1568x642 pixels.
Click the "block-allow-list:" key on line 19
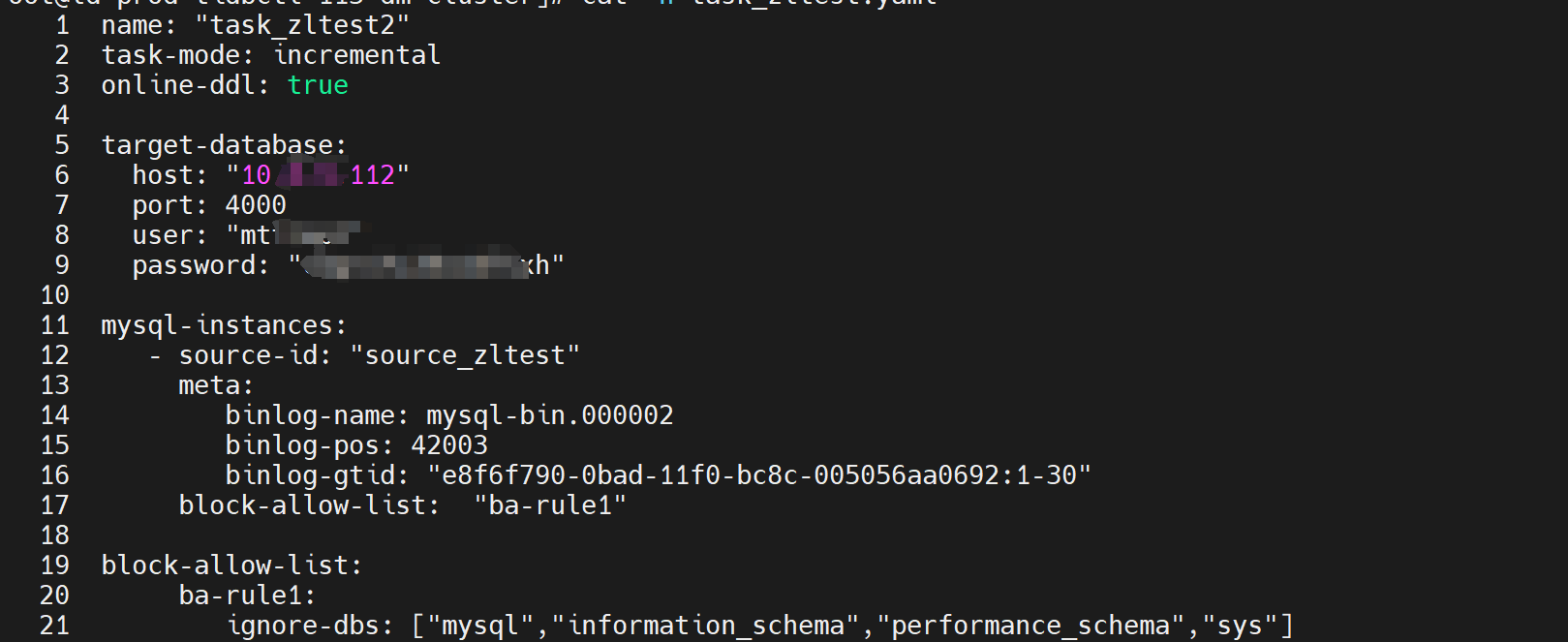pyautogui.click(x=231, y=566)
